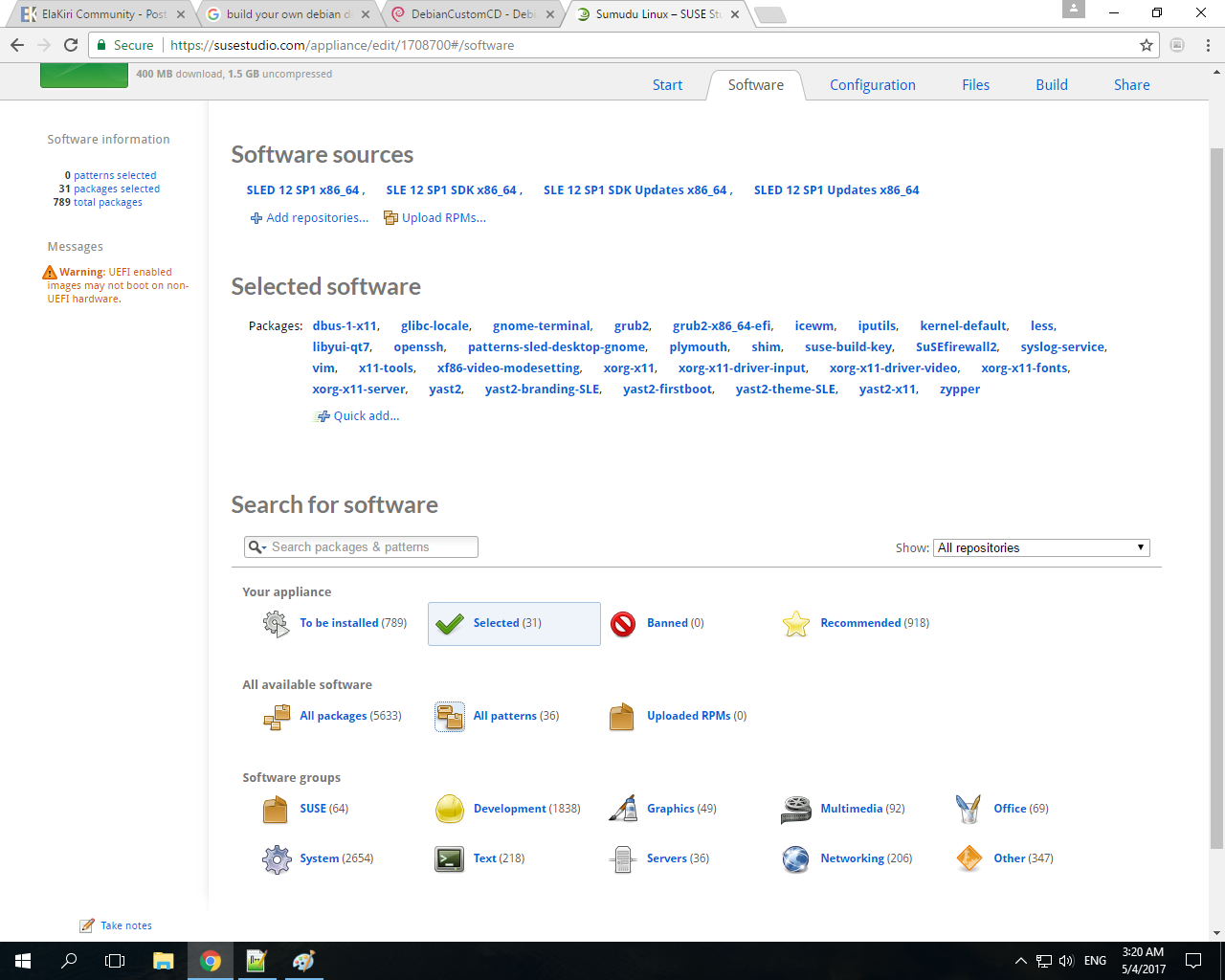1225x980 pixels.
Task: Open SLE 12 SP1 SDK Updates x86_64 link
Action: (635, 190)
